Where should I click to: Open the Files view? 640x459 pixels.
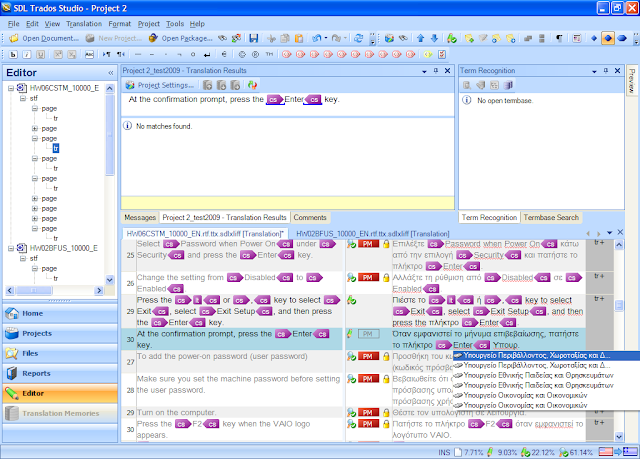tap(60, 353)
